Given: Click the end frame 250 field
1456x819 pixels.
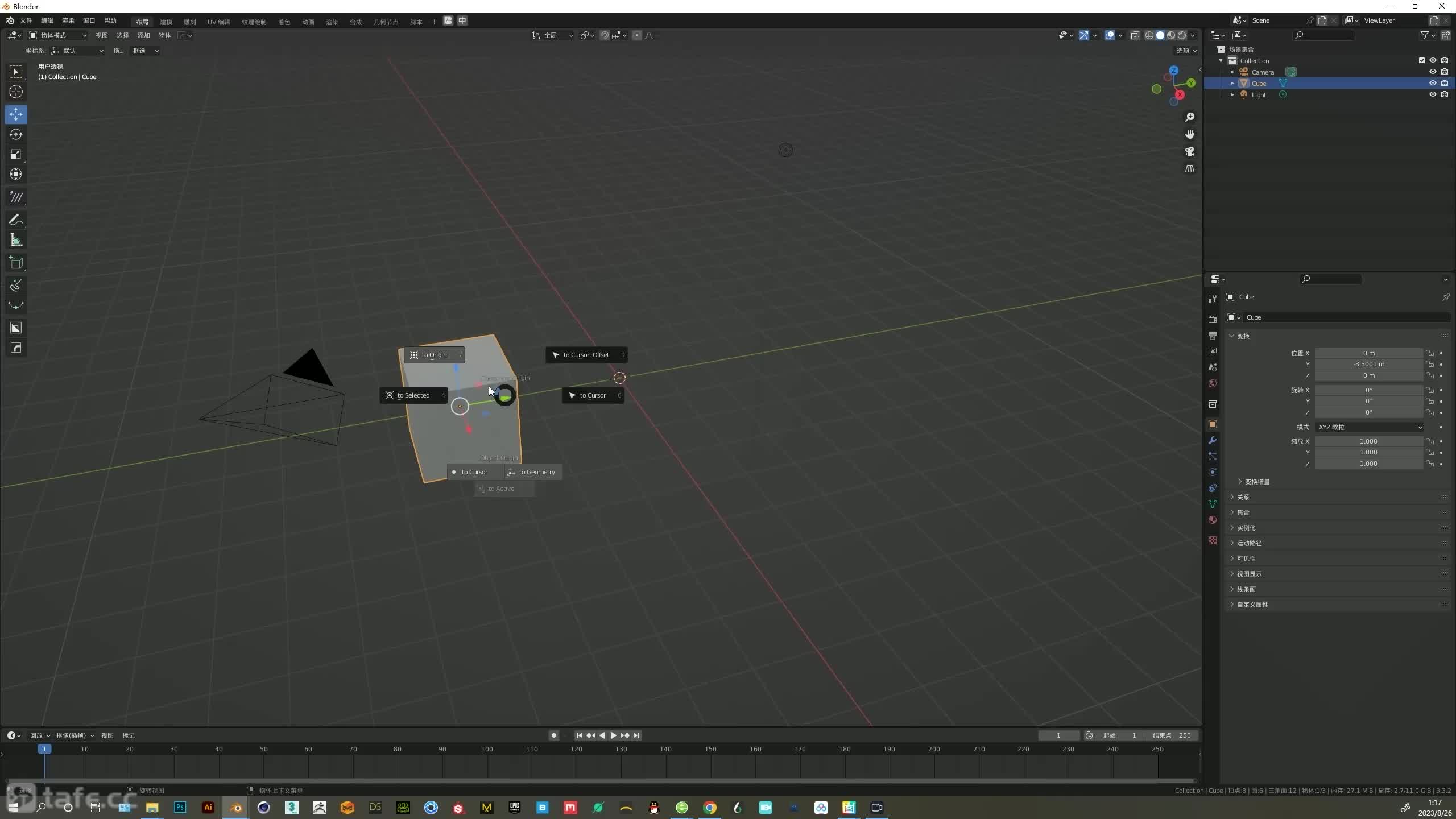Looking at the screenshot, I should point(1173,735).
